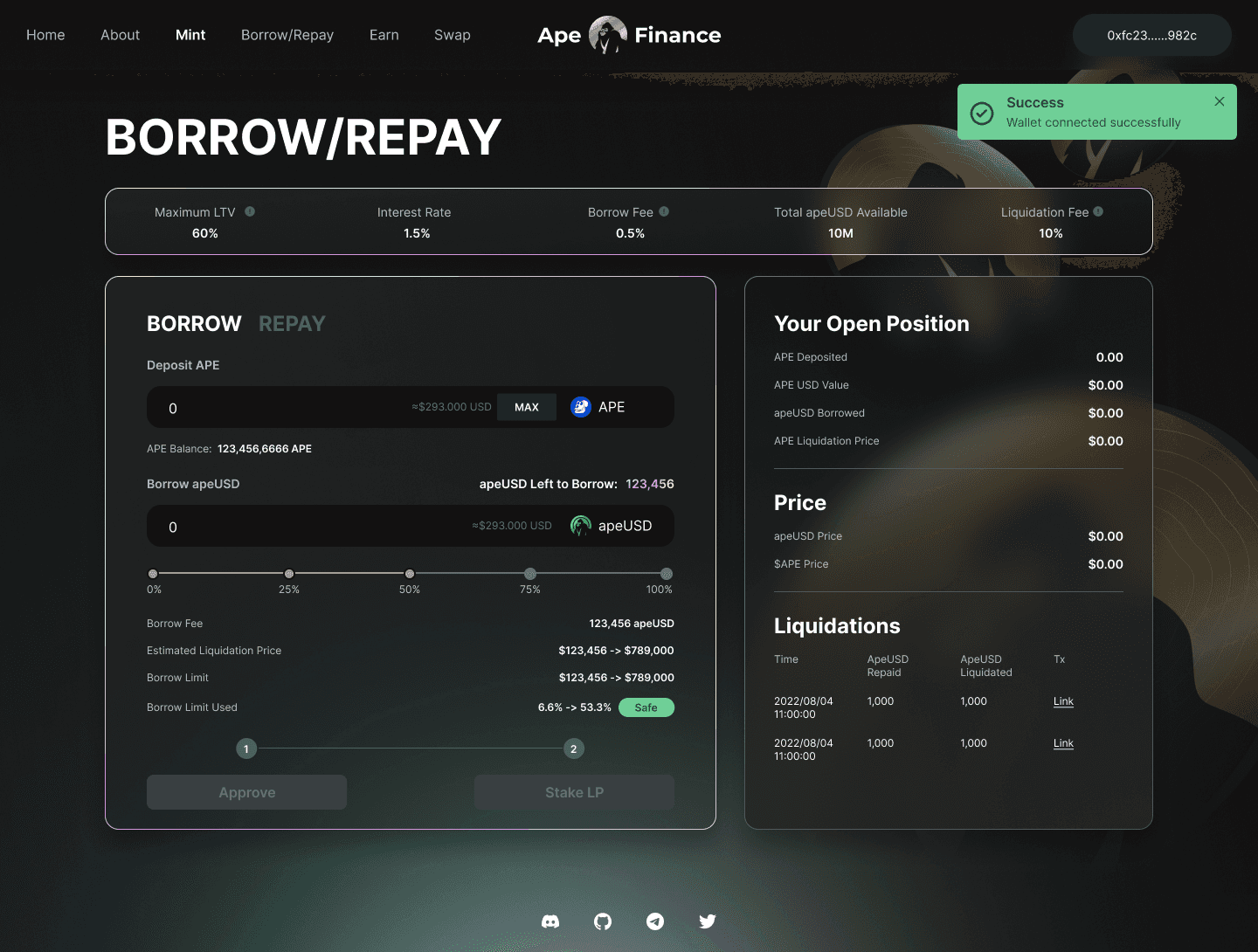Click the Approve button
Image resolution: width=1258 pixels, height=952 pixels.
246,792
